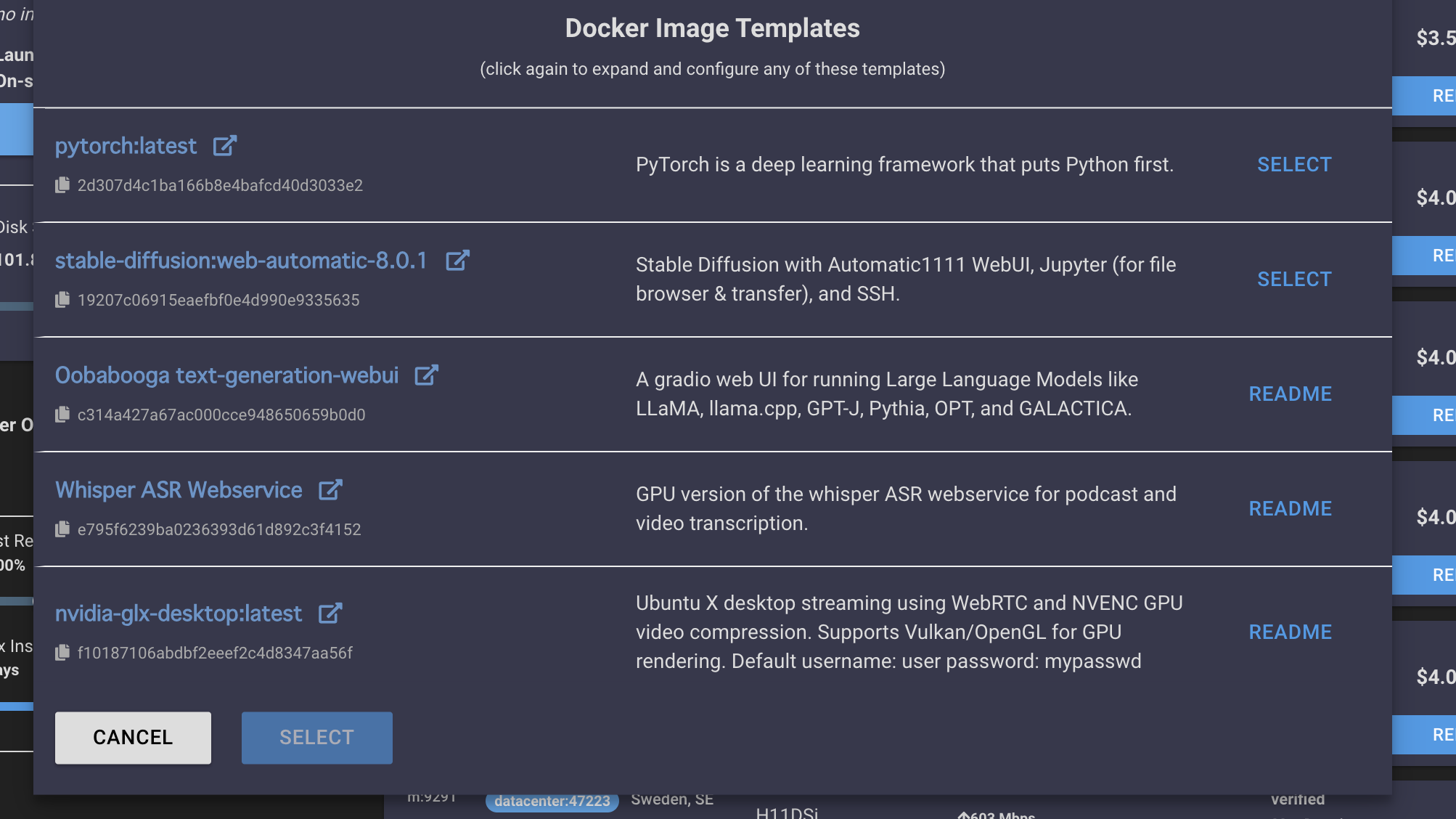The height and width of the screenshot is (819, 1456).
Task: Click the Stable Diffusion Automatic1111 WebUI description
Action: point(906,280)
